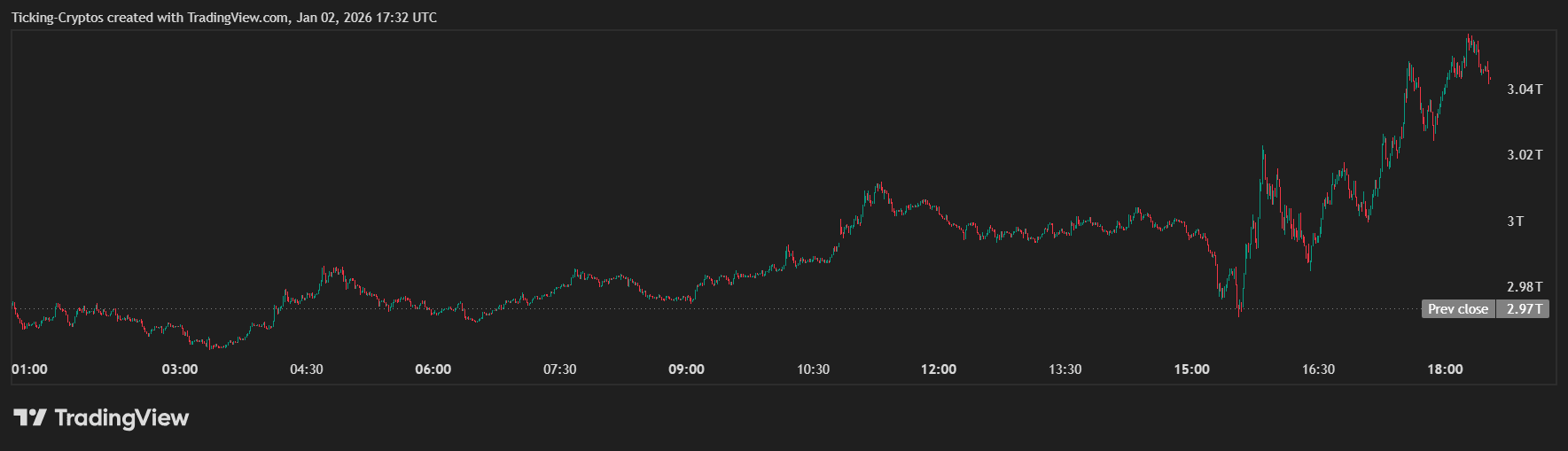The width and height of the screenshot is (1568, 451).
Task: Select the 13:30 time axis label
Action: pos(1065,369)
